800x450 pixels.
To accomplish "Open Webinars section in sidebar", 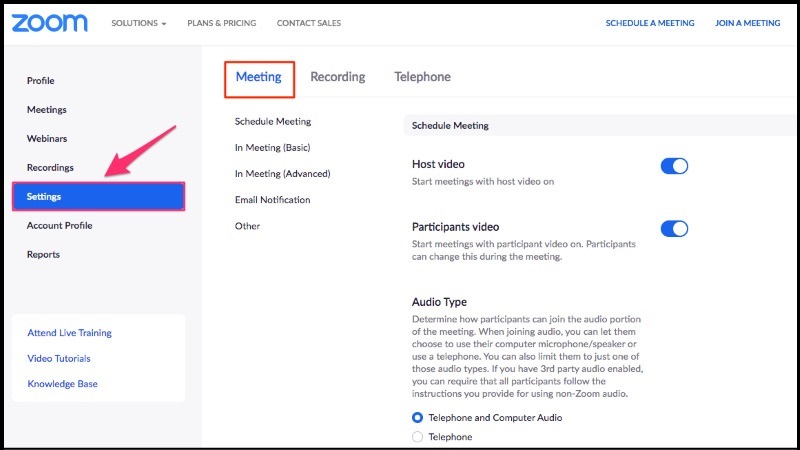I will click(x=47, y=139).
